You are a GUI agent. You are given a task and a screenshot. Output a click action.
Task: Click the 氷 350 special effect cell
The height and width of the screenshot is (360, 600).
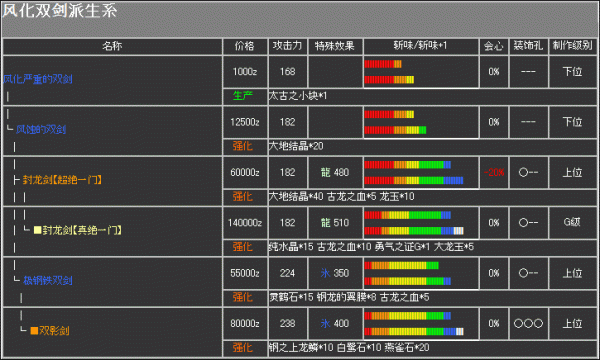pyautogui.click(x=335, y=273)
